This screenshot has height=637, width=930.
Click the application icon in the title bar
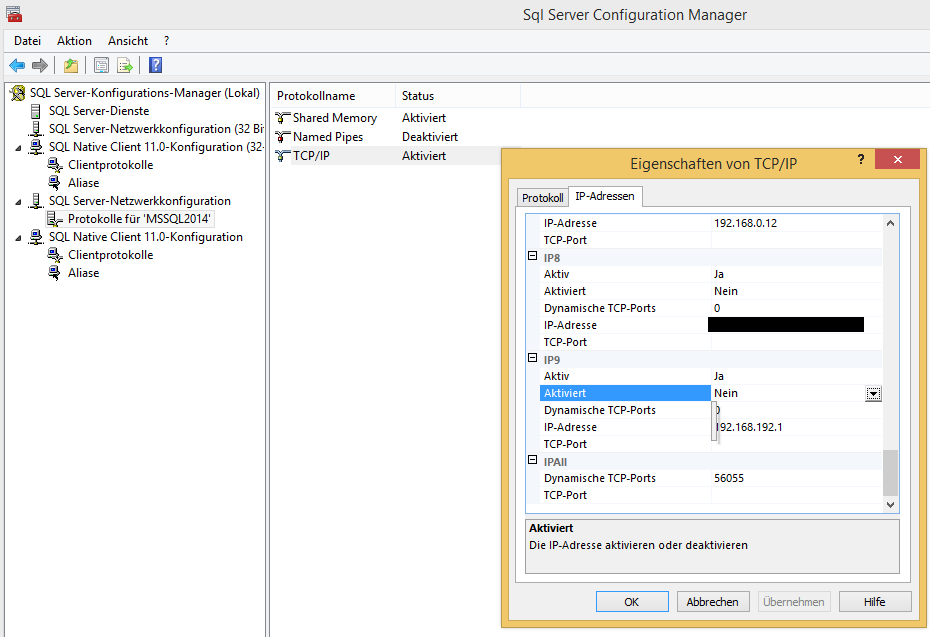click(14, 14)
